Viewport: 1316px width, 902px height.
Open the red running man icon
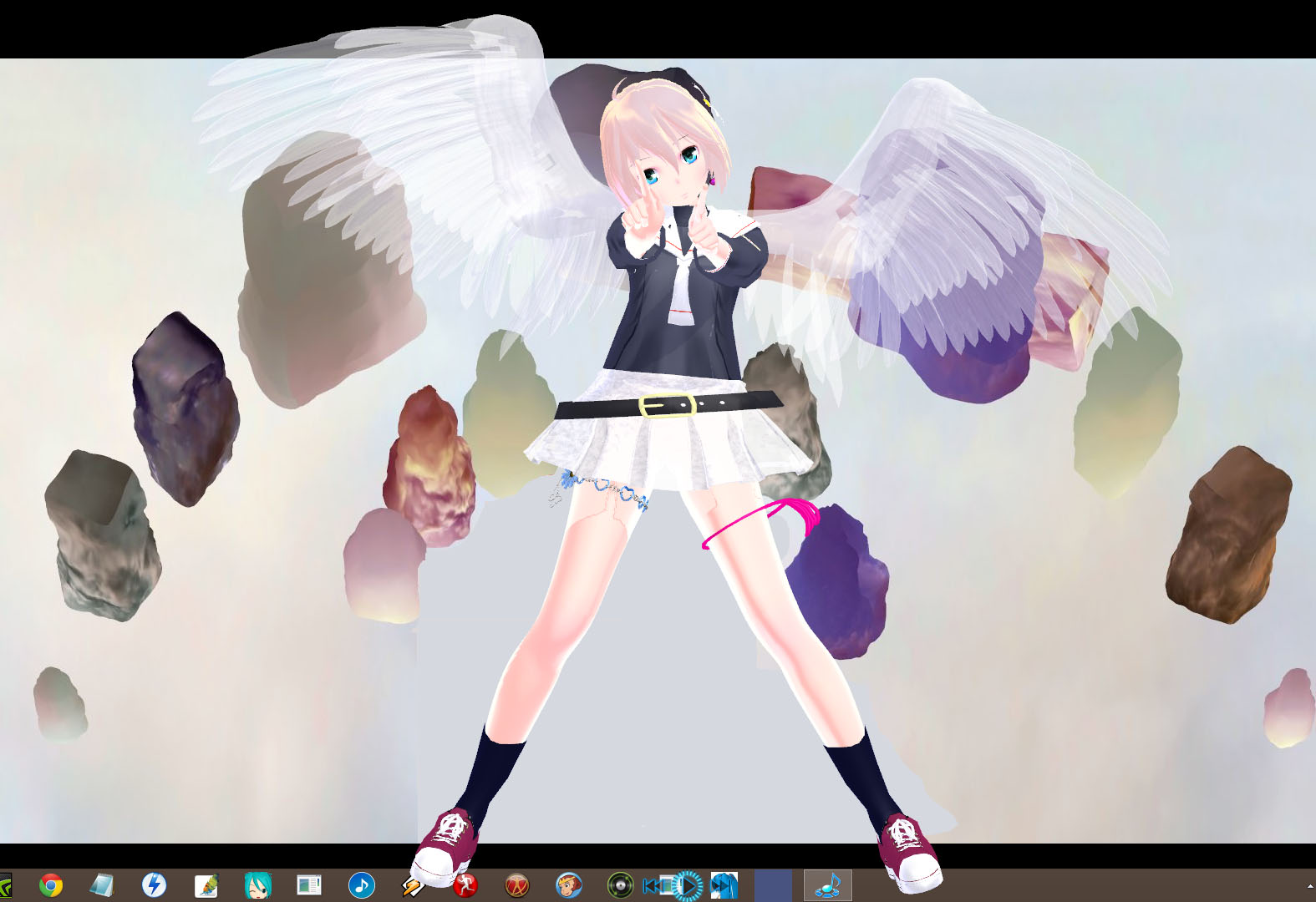click(x=465, y=885)
